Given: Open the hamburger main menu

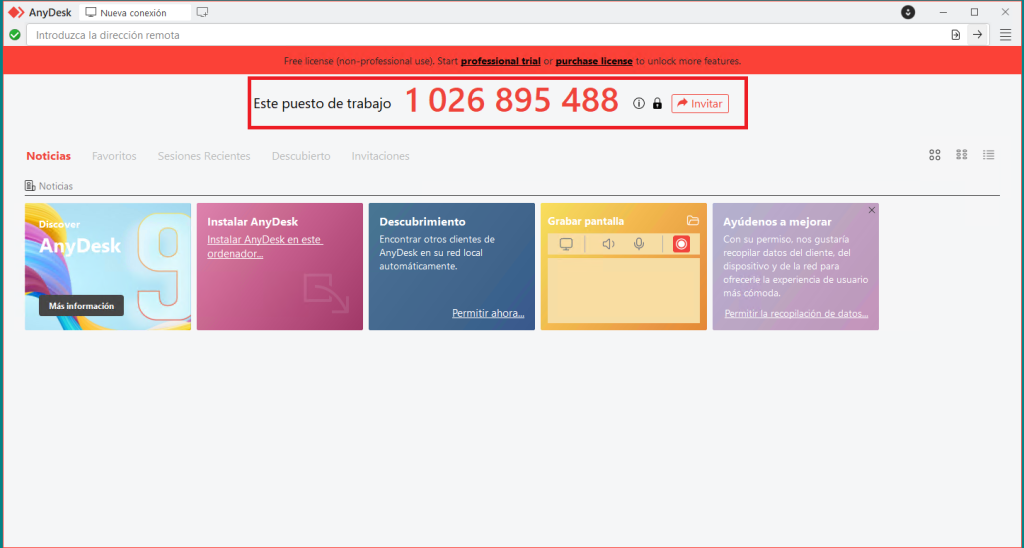Looking at the screenshot, I should coord(1005,34).
